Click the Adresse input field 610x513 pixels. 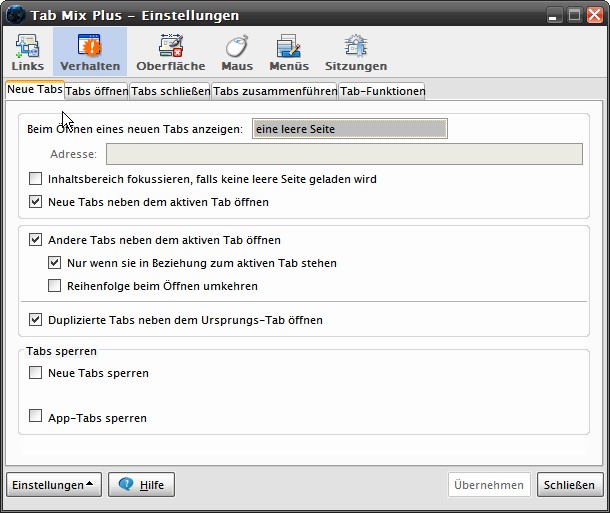[x=344, y=154]
